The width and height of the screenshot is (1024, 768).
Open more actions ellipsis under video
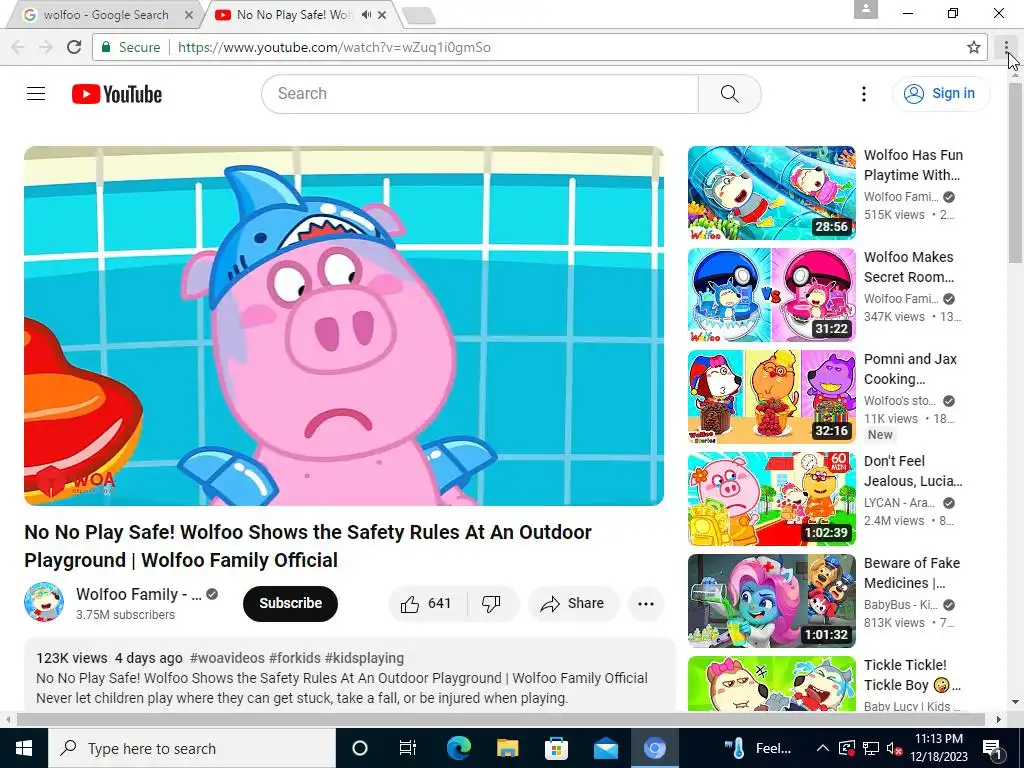pos(646,603)
